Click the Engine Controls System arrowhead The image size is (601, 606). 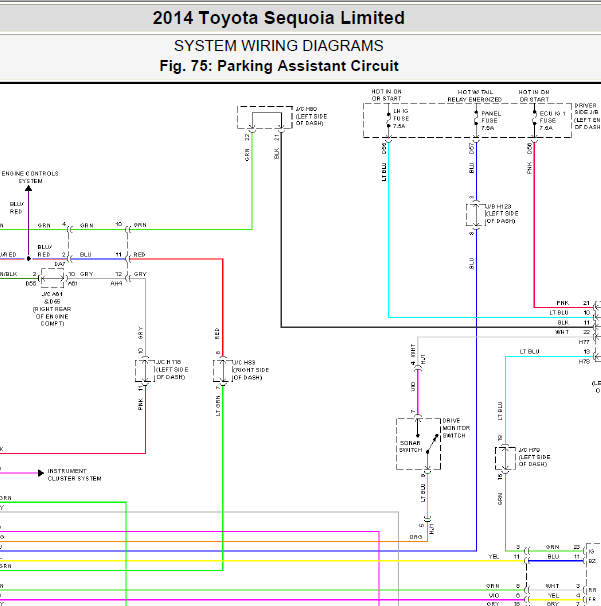tap(28, 188)
